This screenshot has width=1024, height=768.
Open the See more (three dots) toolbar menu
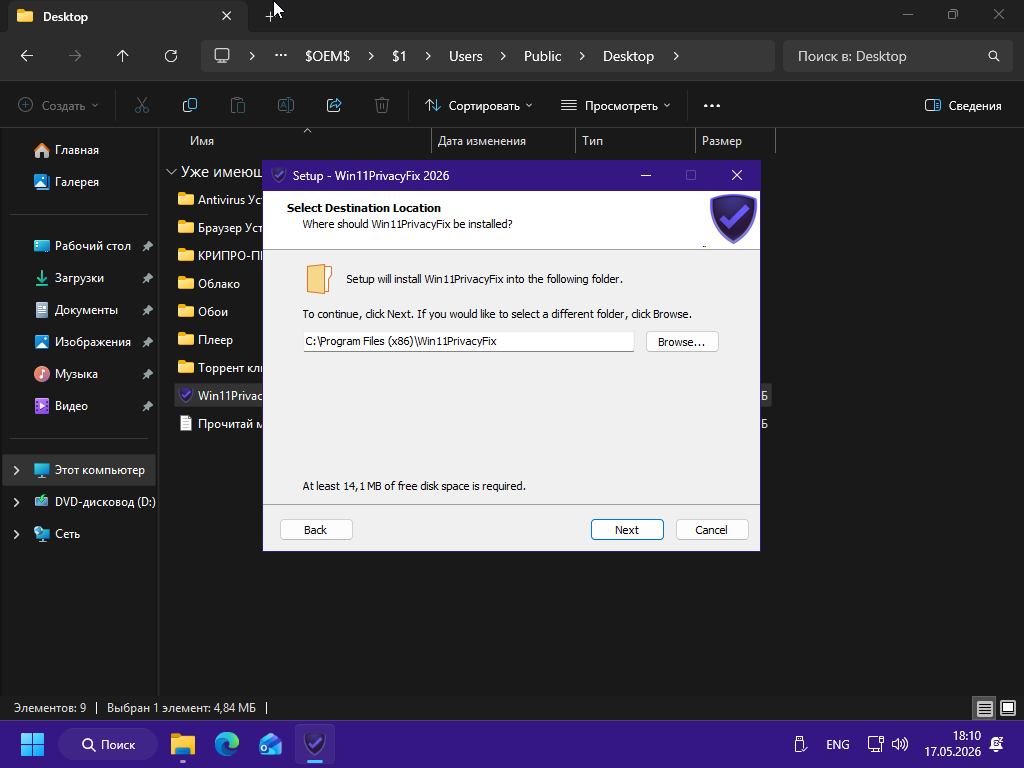coord(712,105)
